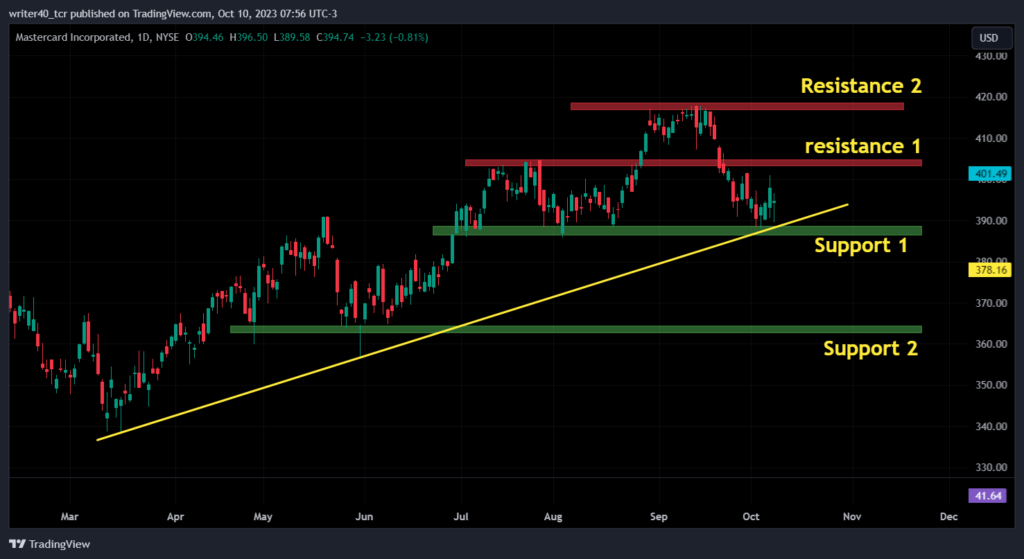Click the blue 401.49 price label
1024x559 pixels.
tap(990, 174)
